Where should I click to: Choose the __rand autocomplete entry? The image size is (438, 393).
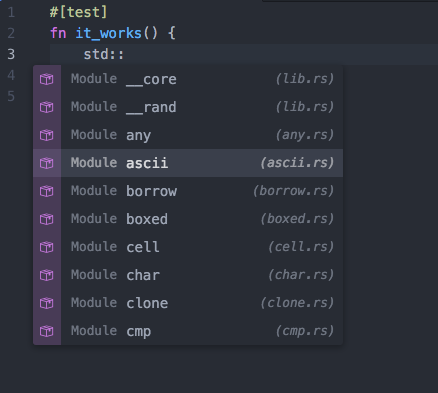(x=188, y=107)
